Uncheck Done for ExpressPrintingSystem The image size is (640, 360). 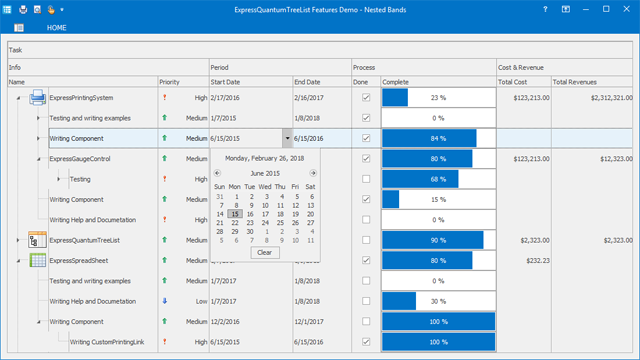click(x=366, y=98)
